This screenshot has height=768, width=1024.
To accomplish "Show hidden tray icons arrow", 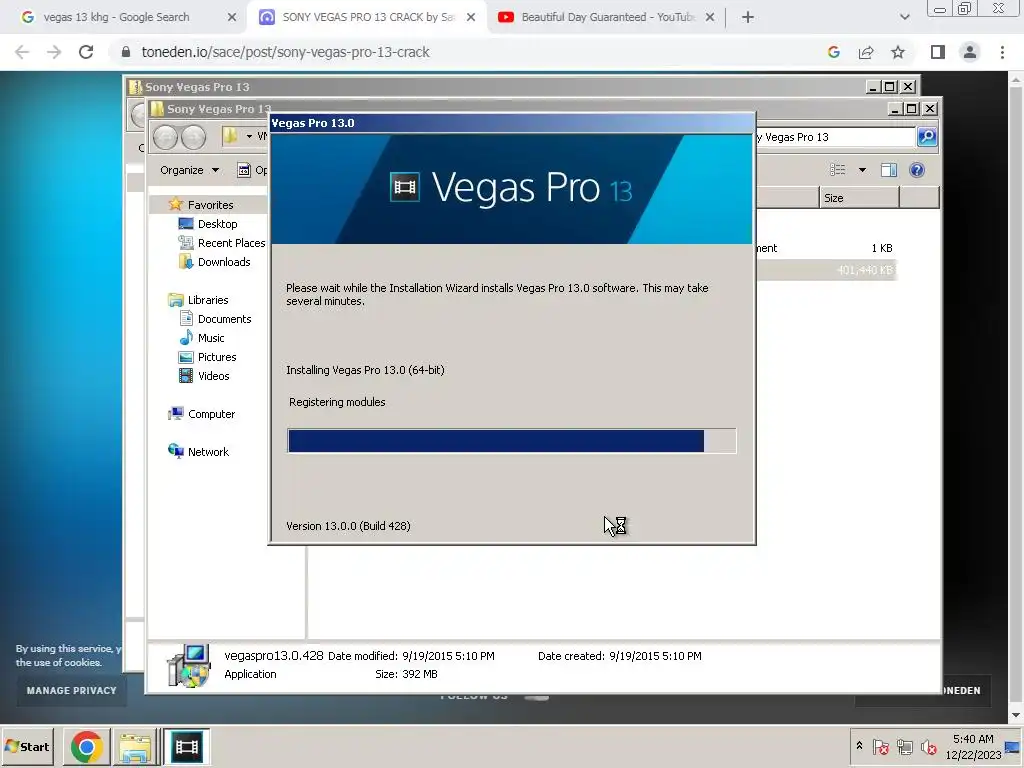I will [x=859, y=745].
